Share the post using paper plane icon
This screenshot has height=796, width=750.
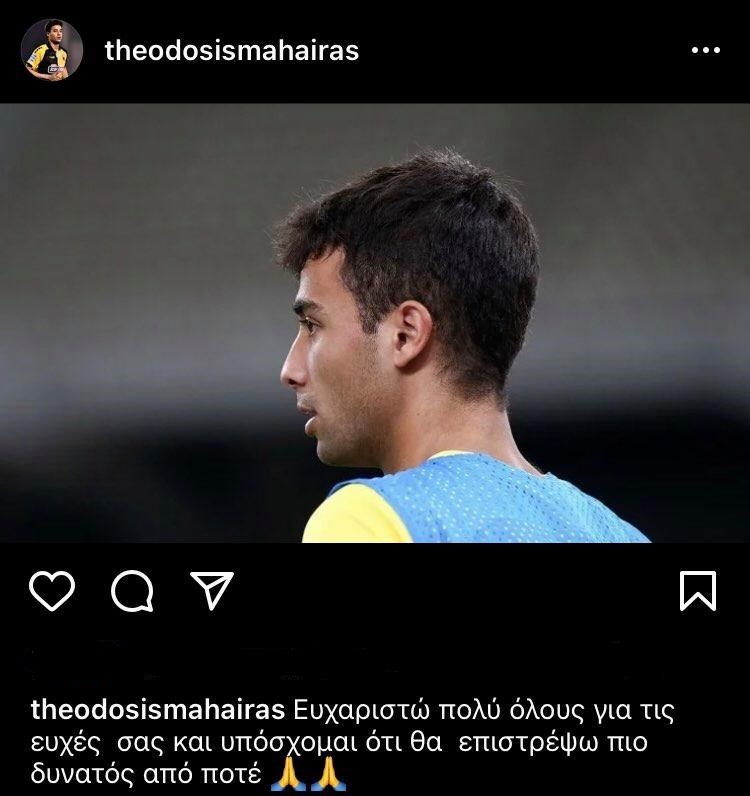[x=212, y=590]
